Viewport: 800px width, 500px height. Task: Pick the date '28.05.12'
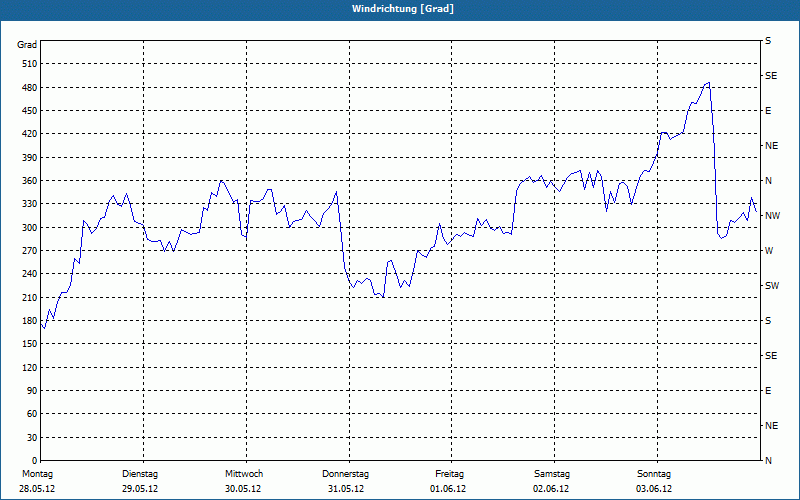coord(37,489)
